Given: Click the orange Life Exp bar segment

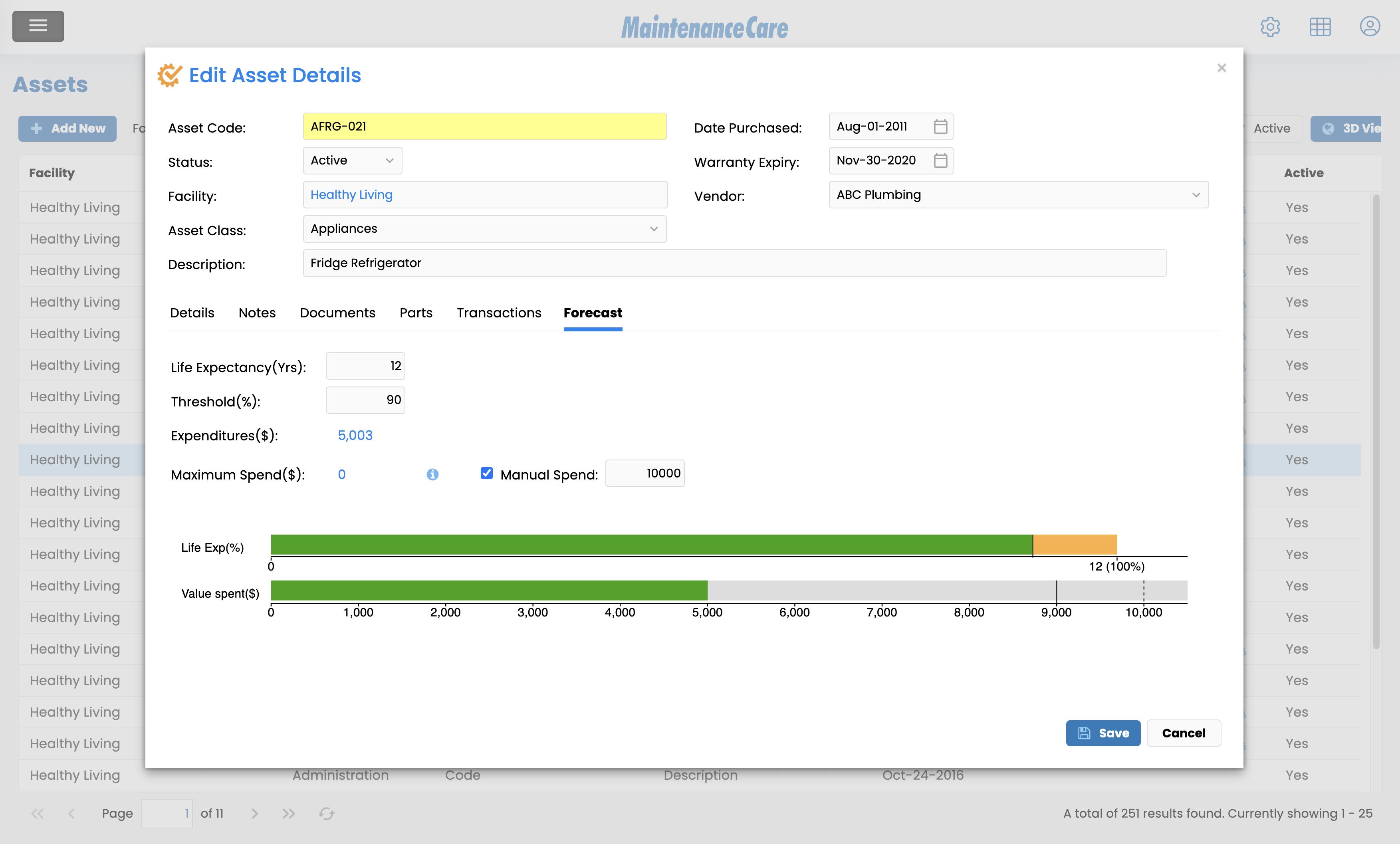Looking at the screenshot, I should 1075,544.
